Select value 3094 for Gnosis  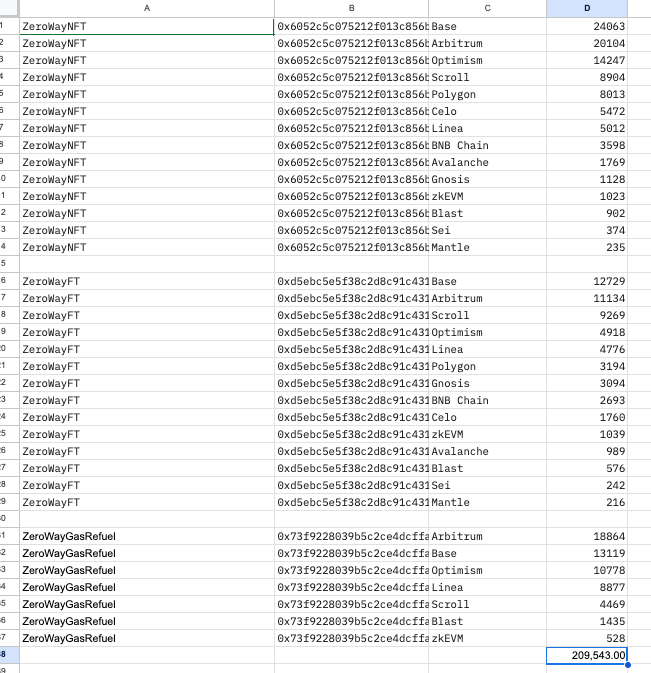point(587,383)
